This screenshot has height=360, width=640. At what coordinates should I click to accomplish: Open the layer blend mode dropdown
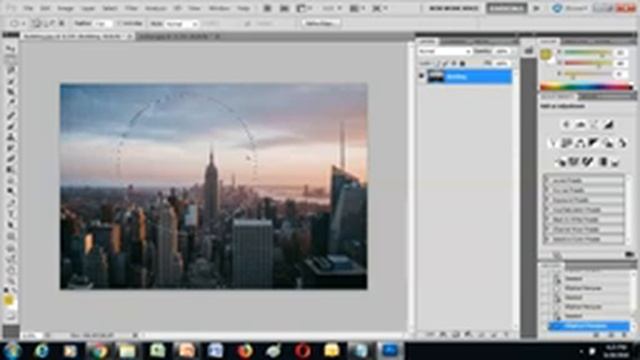[x=444, y=51]
